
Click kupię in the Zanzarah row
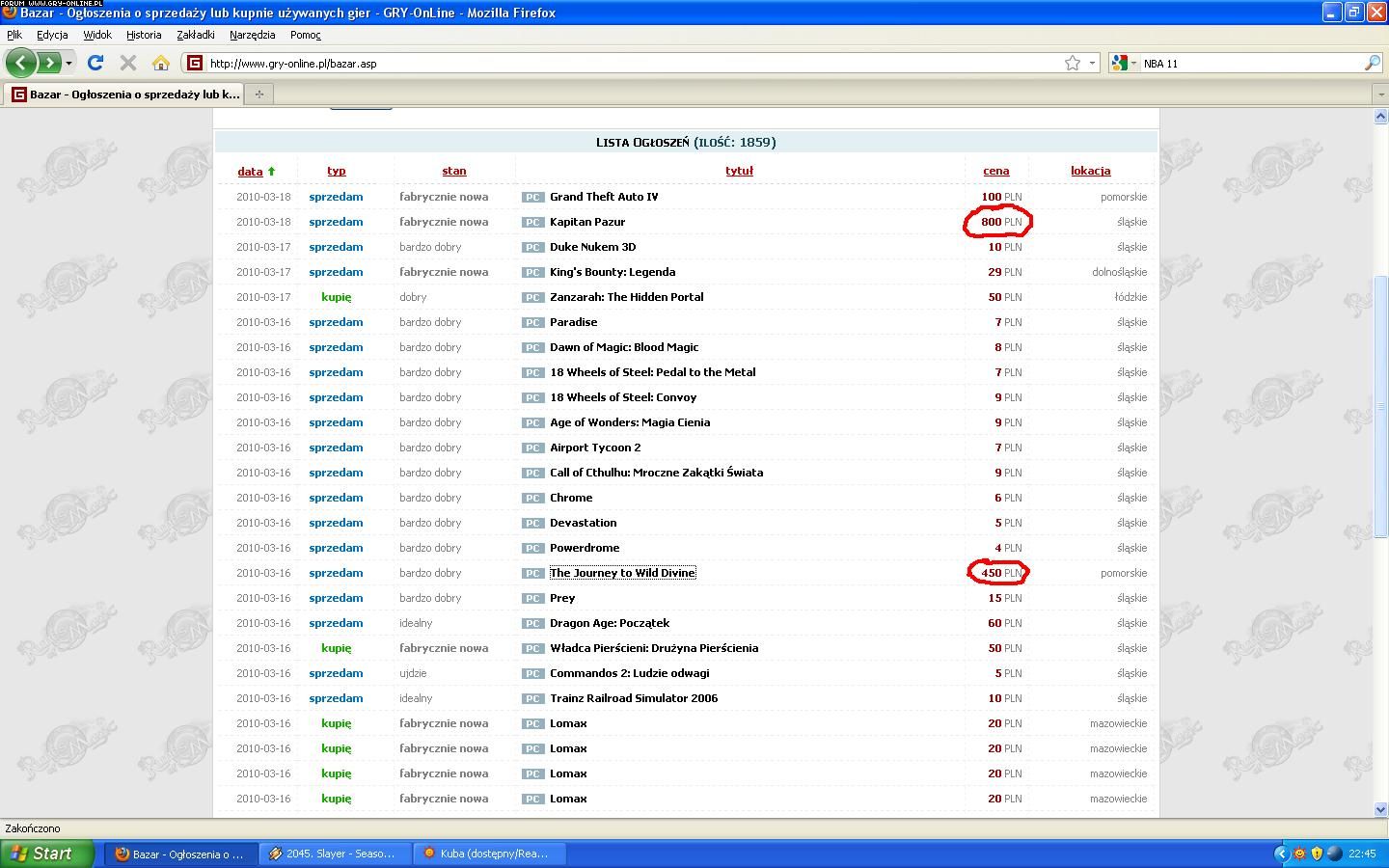[336, 297]
